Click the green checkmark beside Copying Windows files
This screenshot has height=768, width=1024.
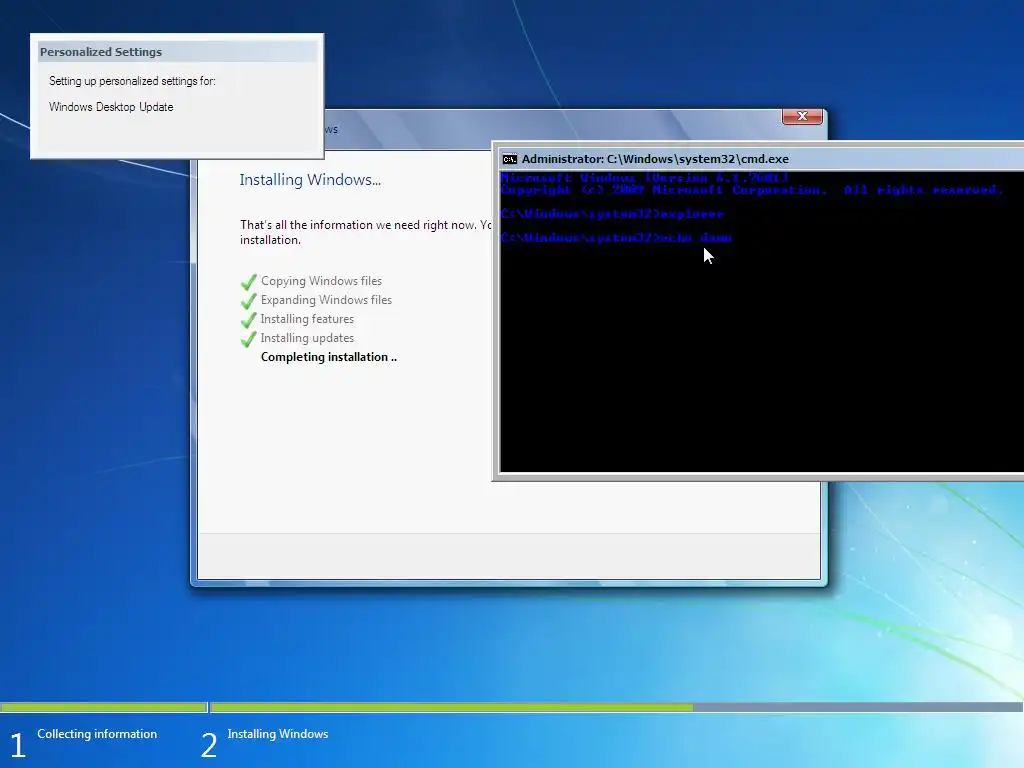249,281
